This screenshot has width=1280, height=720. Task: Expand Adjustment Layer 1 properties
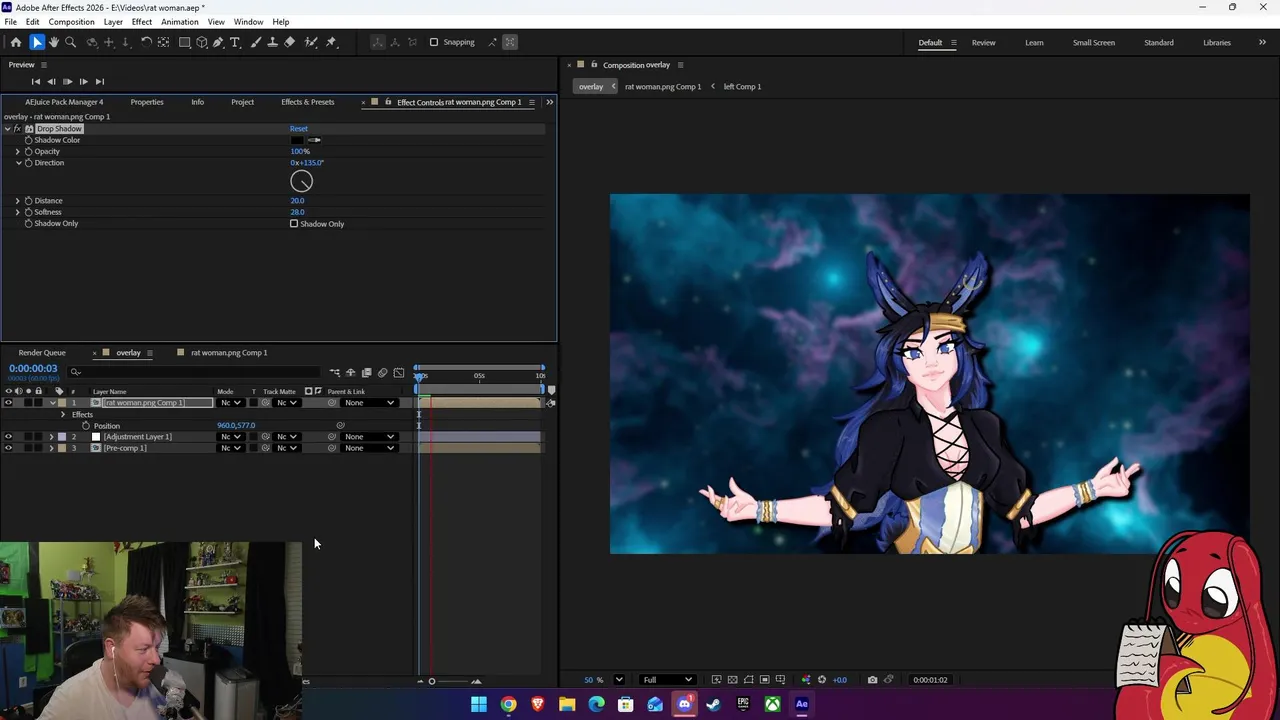[51, 437]
